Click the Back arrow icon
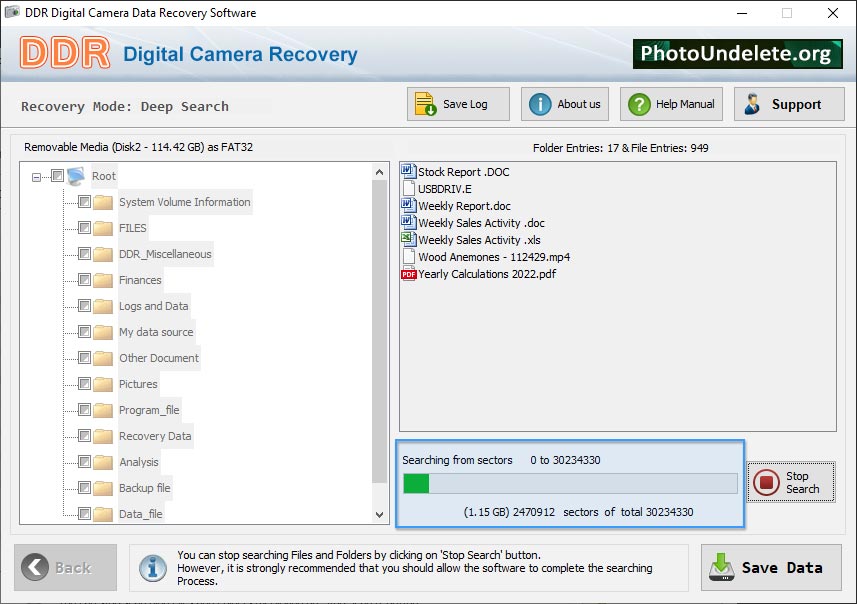The height and width of the screenshot is (604, 857). (34, 567)
